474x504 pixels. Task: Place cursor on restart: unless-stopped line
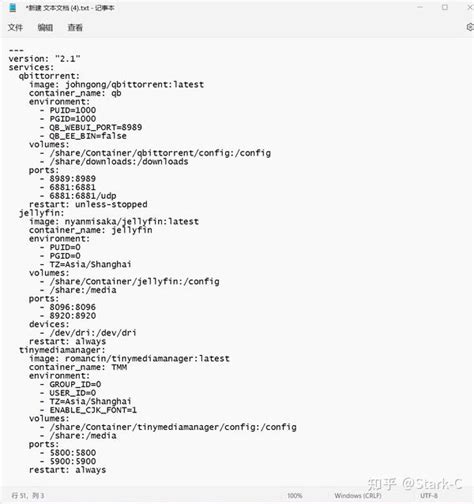88,204
